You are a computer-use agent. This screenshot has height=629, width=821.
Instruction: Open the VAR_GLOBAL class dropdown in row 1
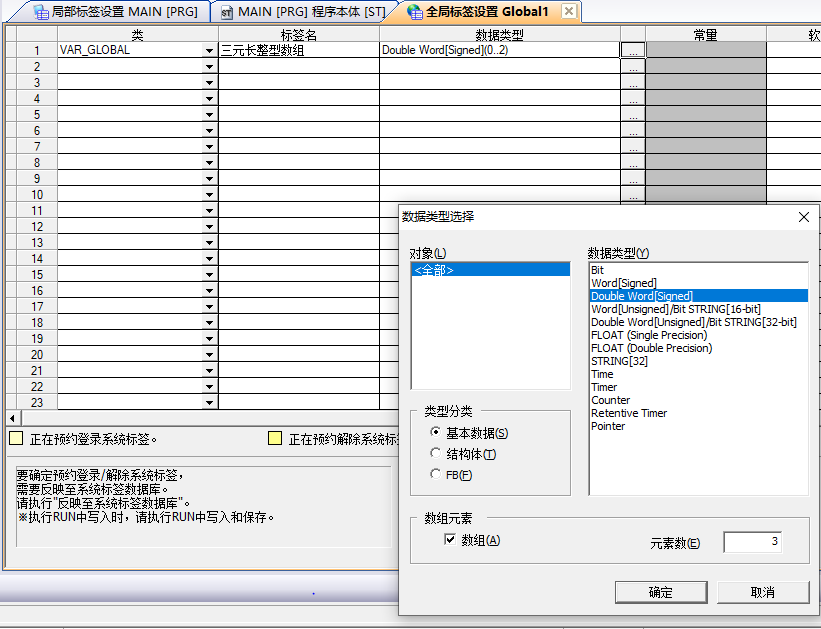209,50
